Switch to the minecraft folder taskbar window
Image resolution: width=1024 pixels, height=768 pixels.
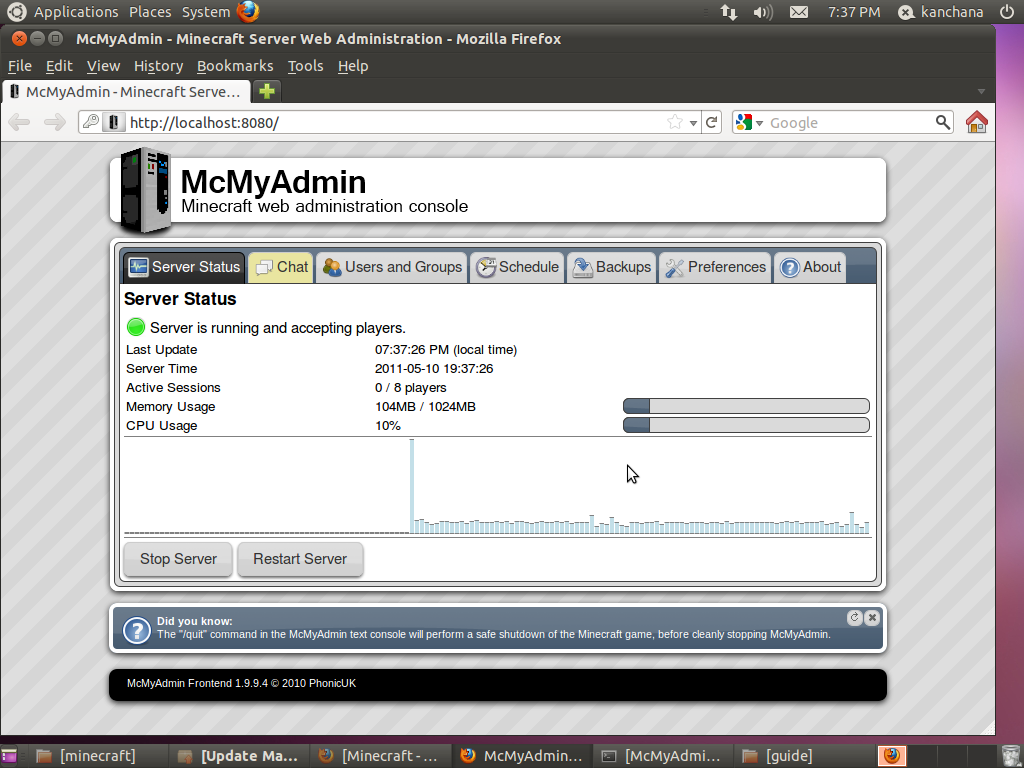pos(97,756)
